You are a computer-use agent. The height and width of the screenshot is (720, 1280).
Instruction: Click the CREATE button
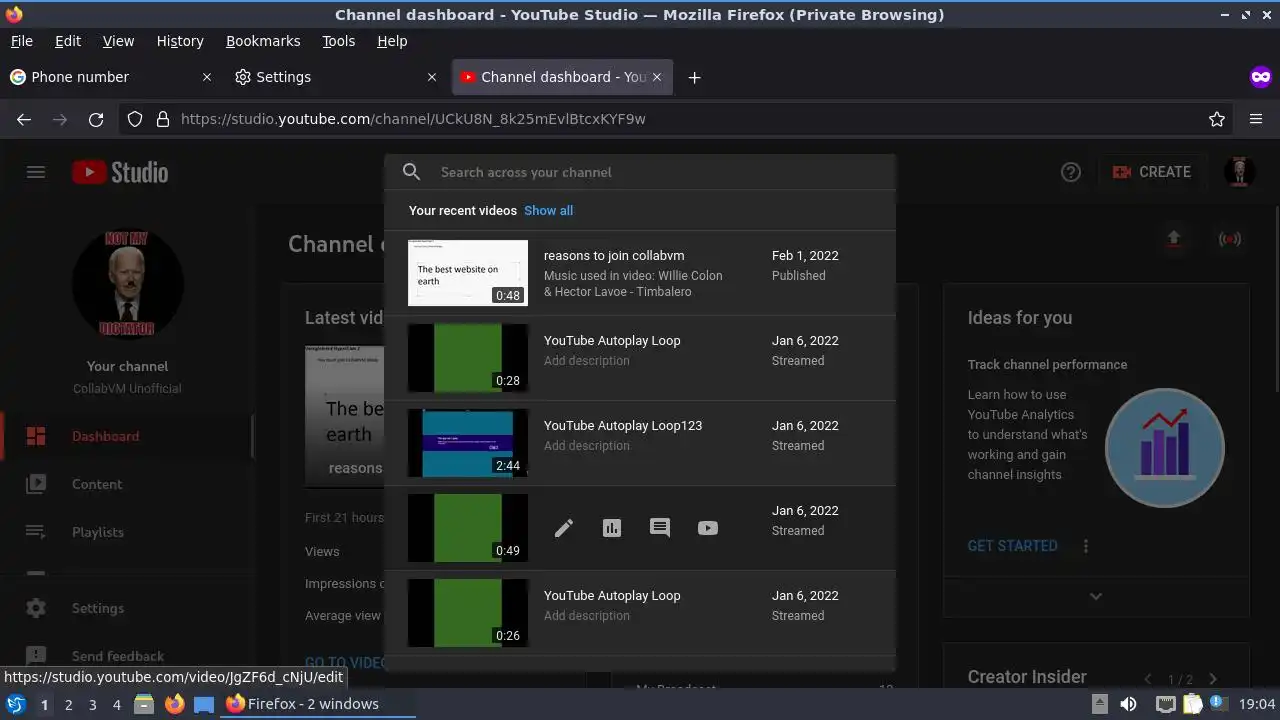(1152, 172)
